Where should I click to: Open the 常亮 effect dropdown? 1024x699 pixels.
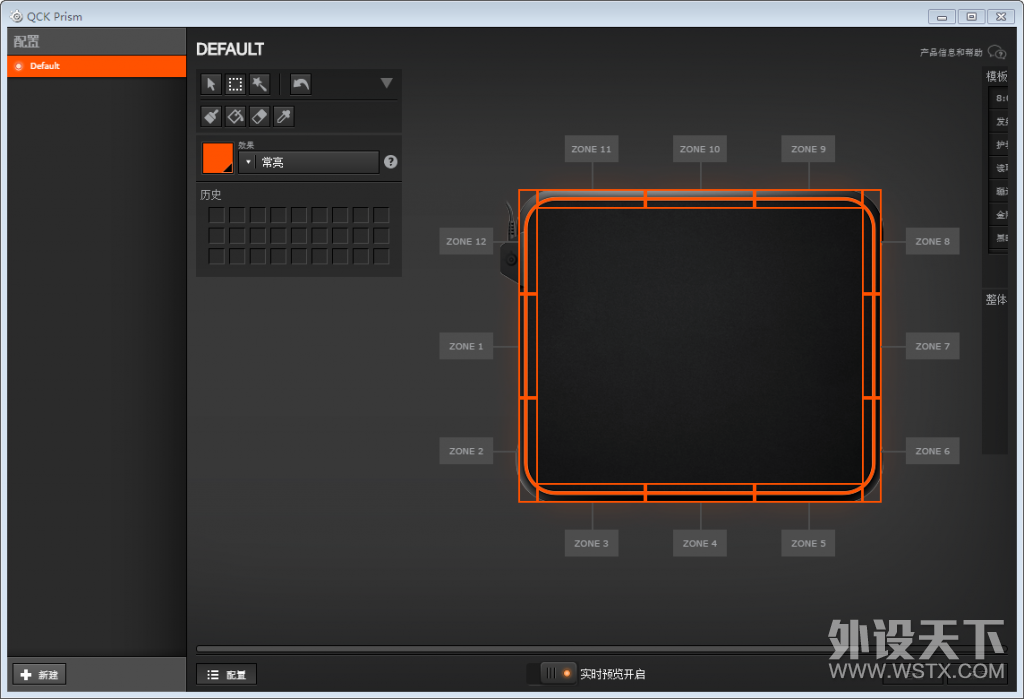pyautogui.click(x=309, y=162)
